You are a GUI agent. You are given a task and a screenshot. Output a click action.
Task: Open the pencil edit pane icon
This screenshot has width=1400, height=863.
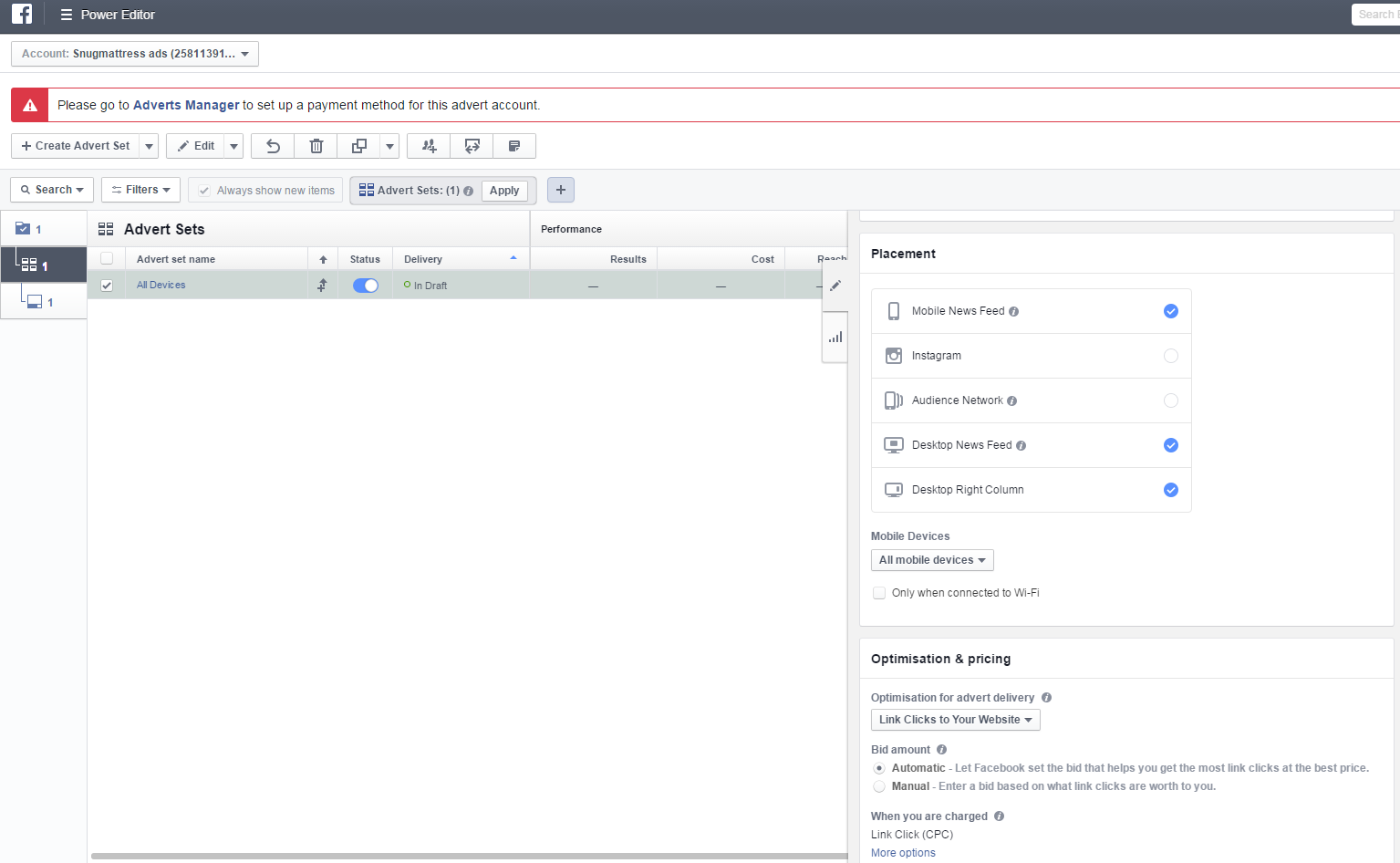[x=835, y=286]
